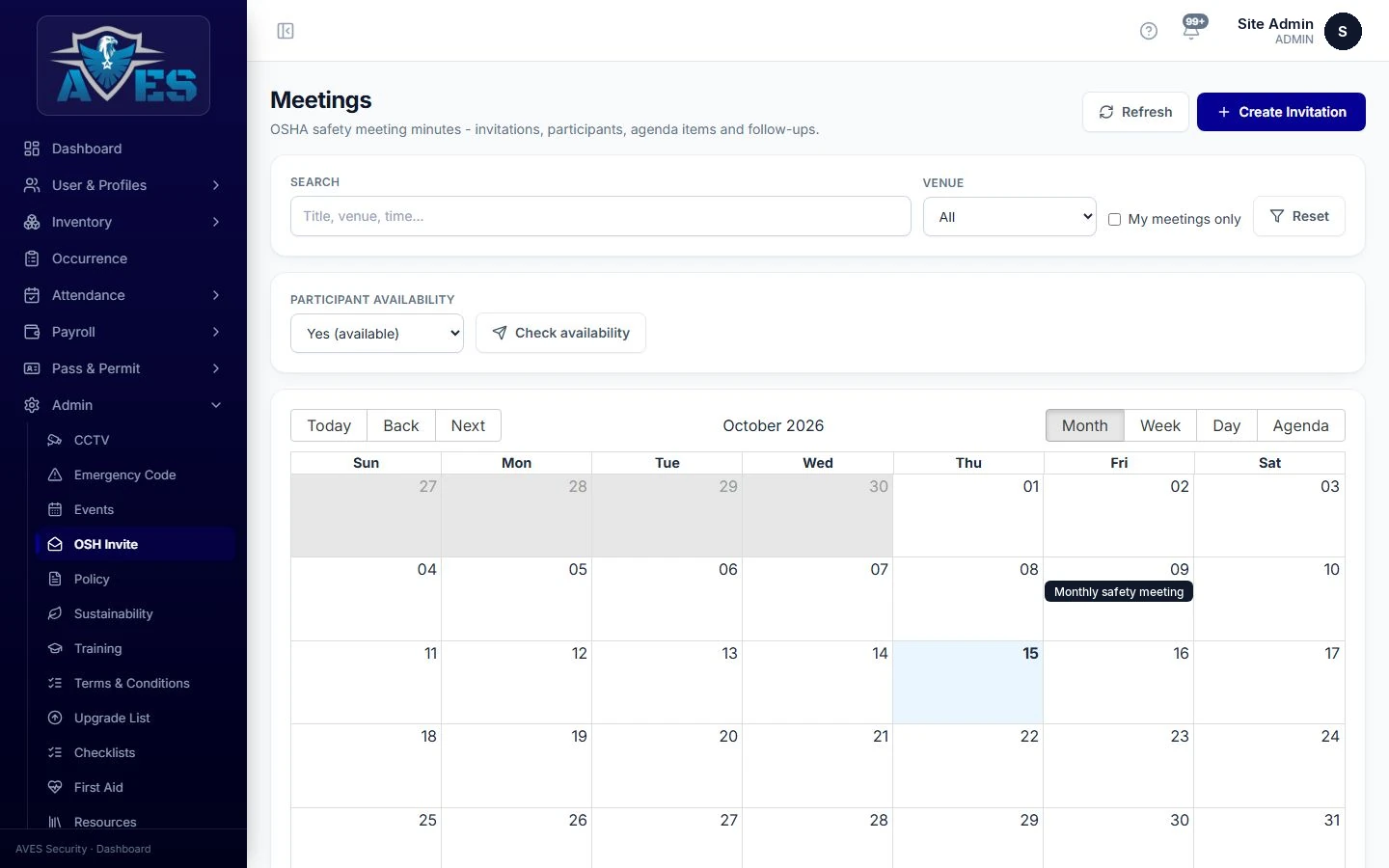
Task: Open Terms & Conditions in sidebar
Action: [x=131, y=683]
